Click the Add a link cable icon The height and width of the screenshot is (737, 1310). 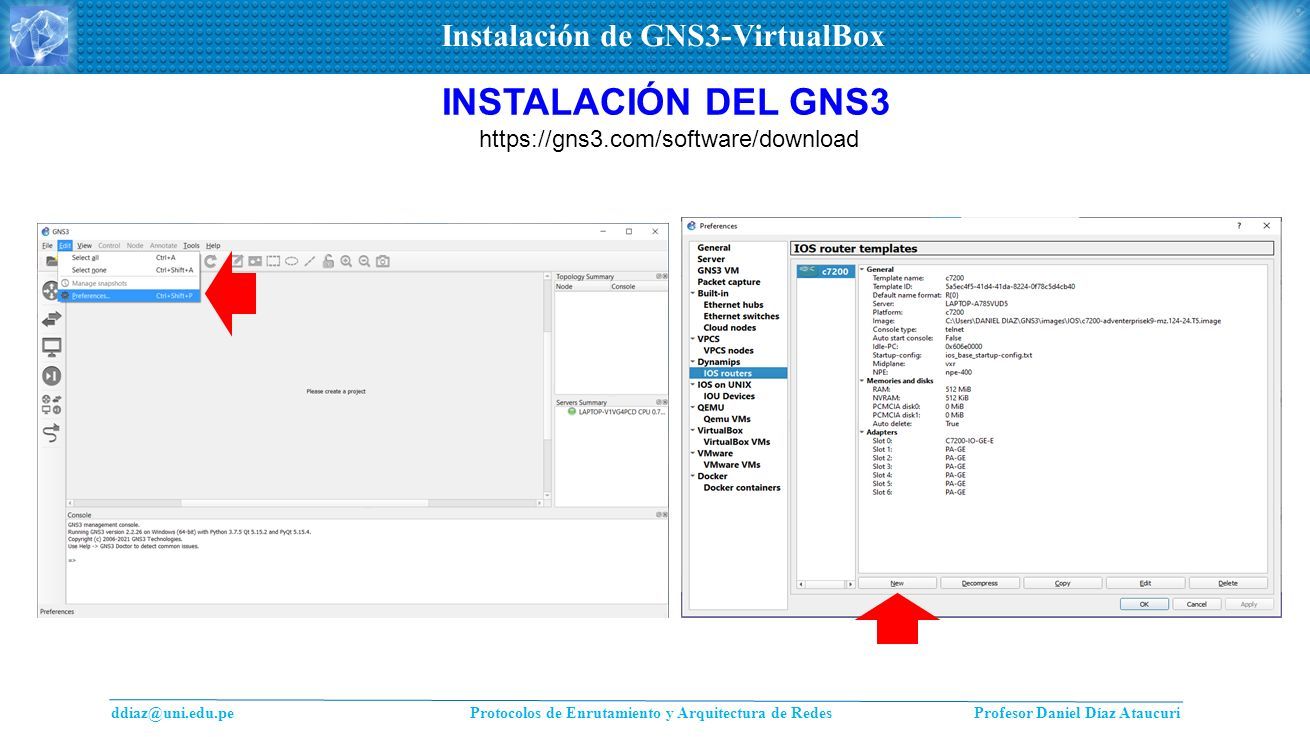pyautogui.click(x=51, y=433)
